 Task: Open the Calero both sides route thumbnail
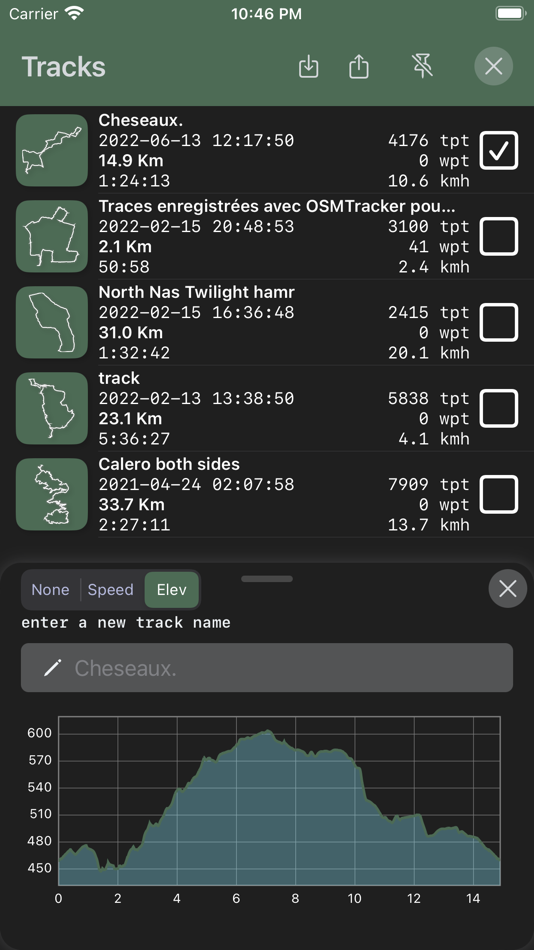click(52, 494)
